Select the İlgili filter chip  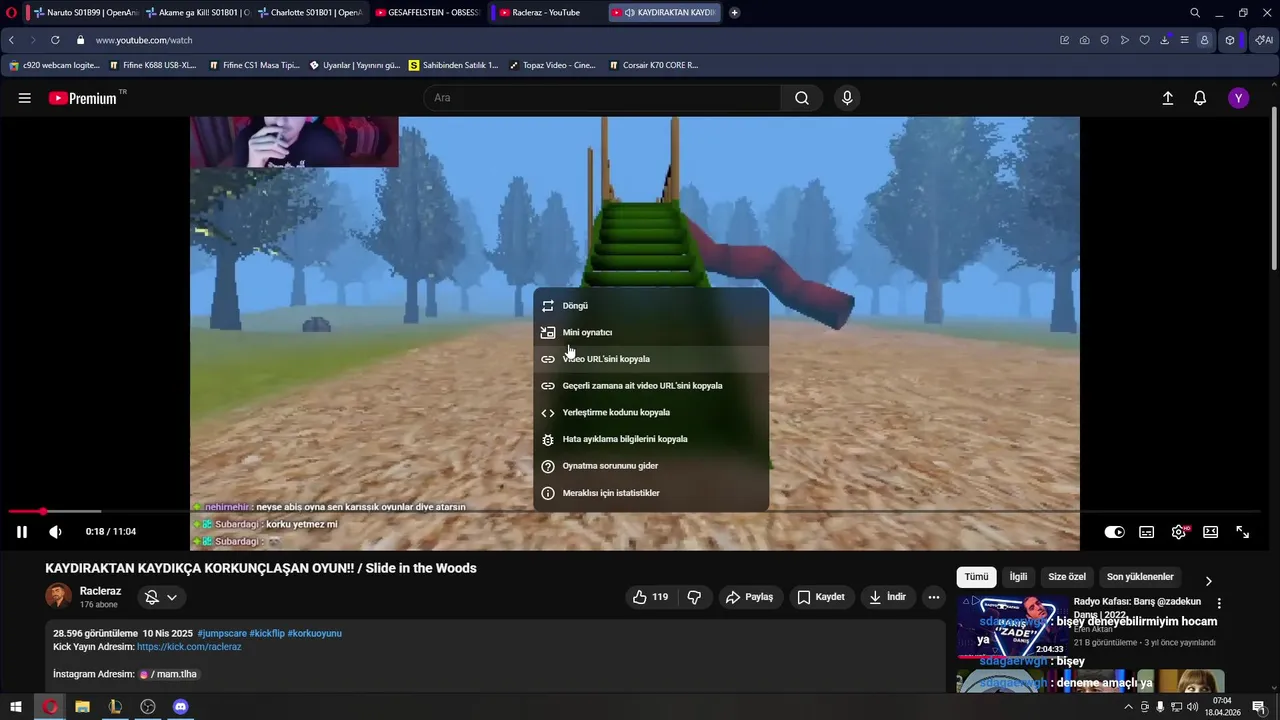(x=1018, y=577)
